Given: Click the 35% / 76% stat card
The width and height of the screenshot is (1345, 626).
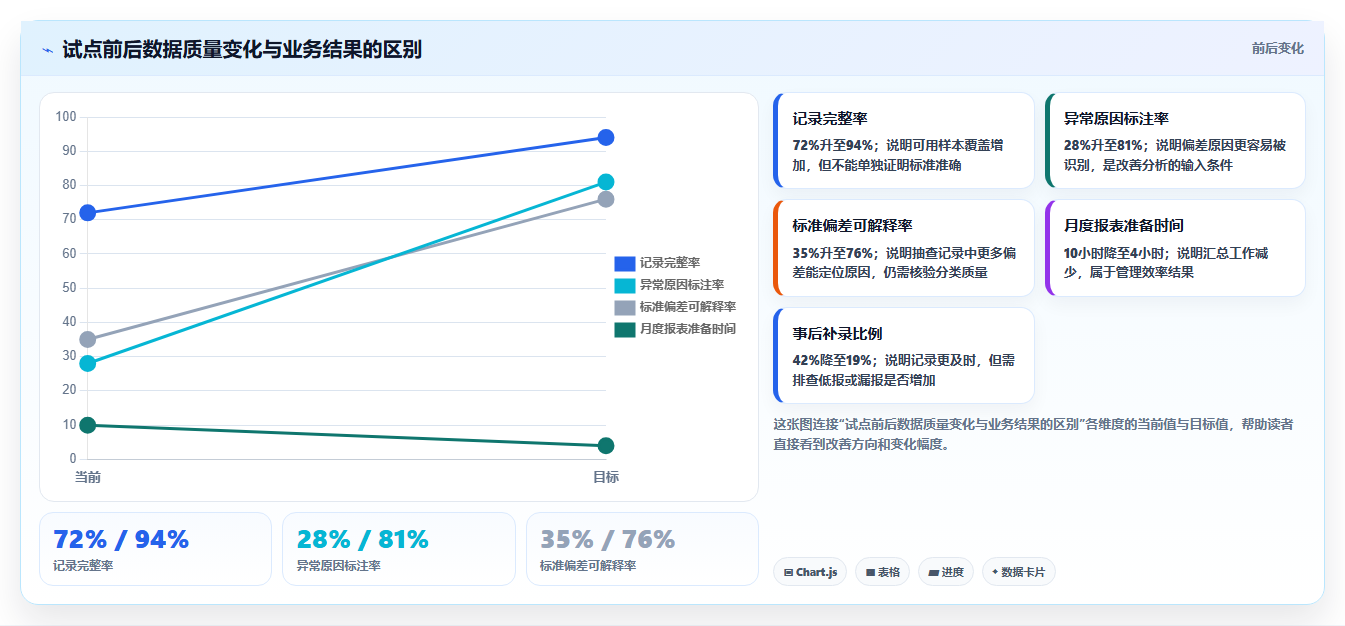Looking at the screenshot, I should pos(642,549).
